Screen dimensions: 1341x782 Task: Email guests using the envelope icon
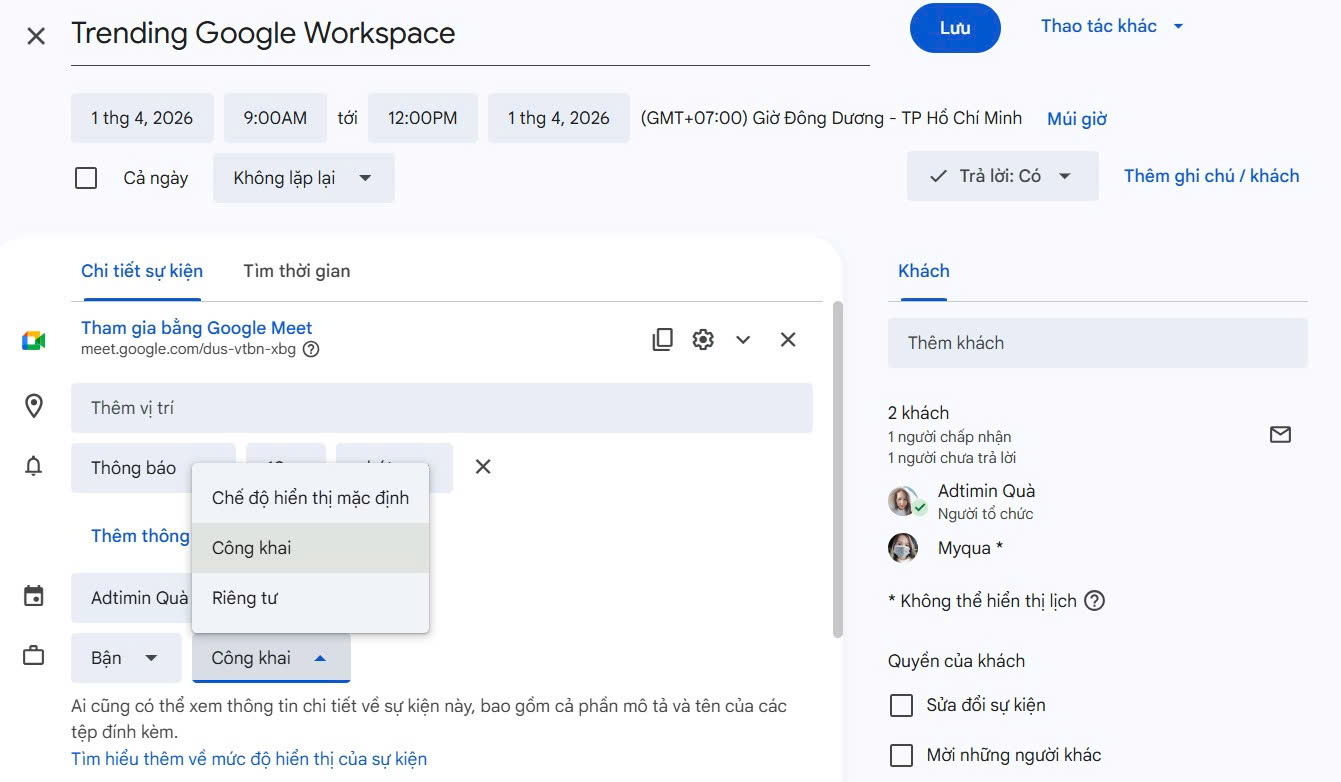pos(1280,434)
